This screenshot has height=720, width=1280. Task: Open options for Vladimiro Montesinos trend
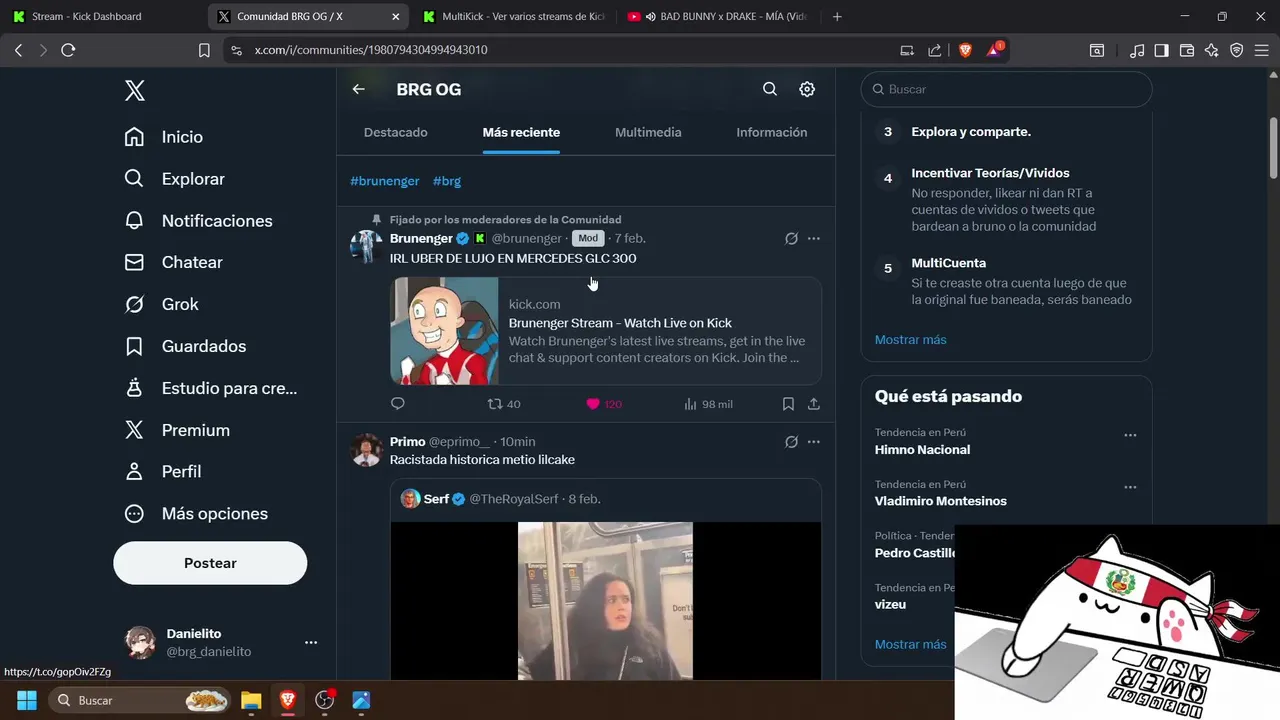[x=1130, y=487]
